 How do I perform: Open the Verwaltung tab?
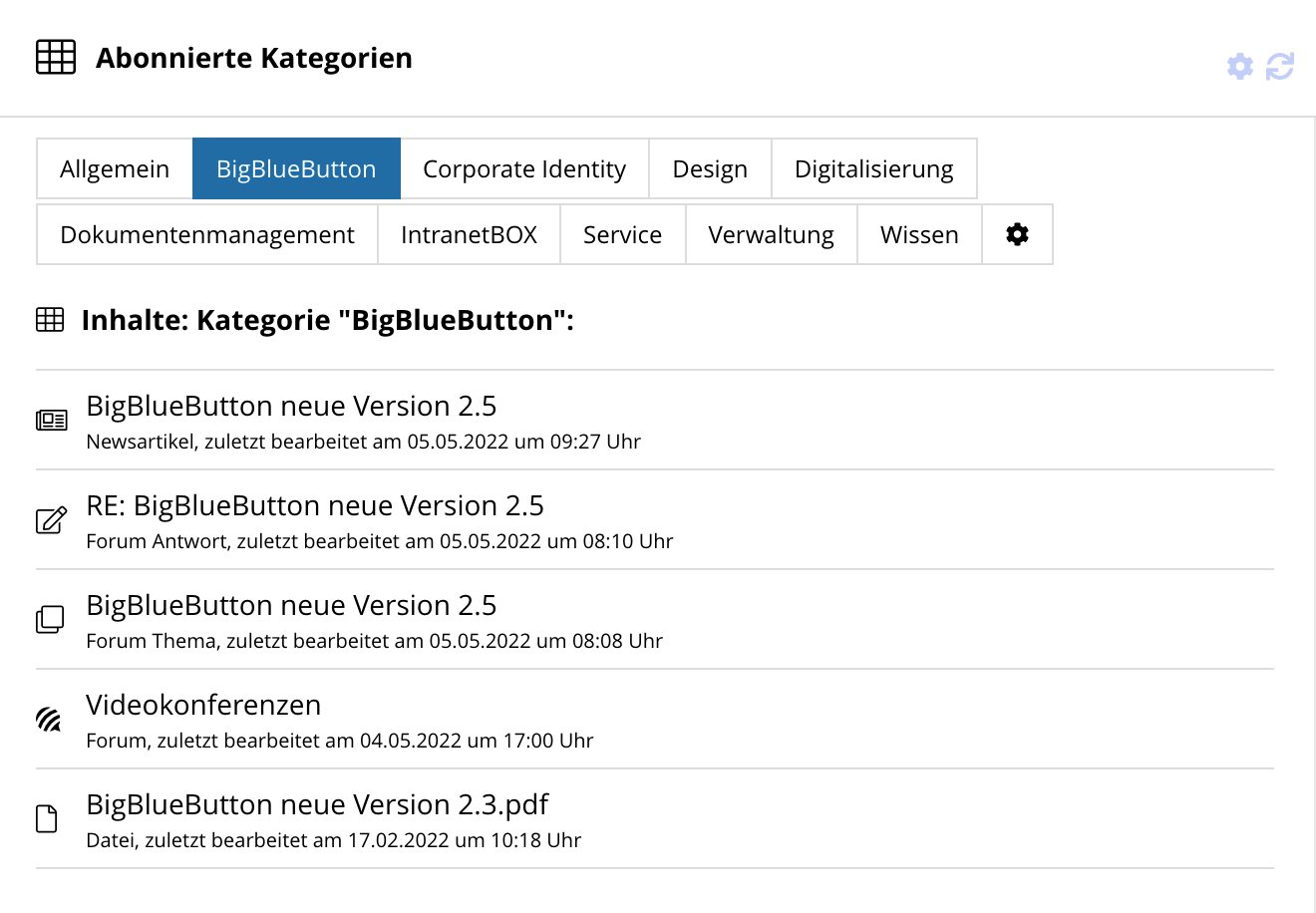coord(771,234)
